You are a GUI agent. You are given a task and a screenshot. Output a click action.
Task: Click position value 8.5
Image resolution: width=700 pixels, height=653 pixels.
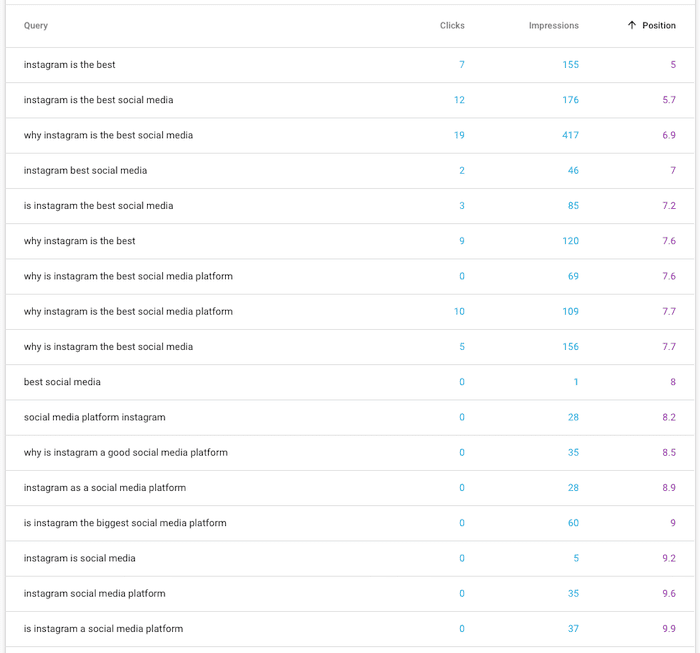pyautogui.click(x=669, y=453)
